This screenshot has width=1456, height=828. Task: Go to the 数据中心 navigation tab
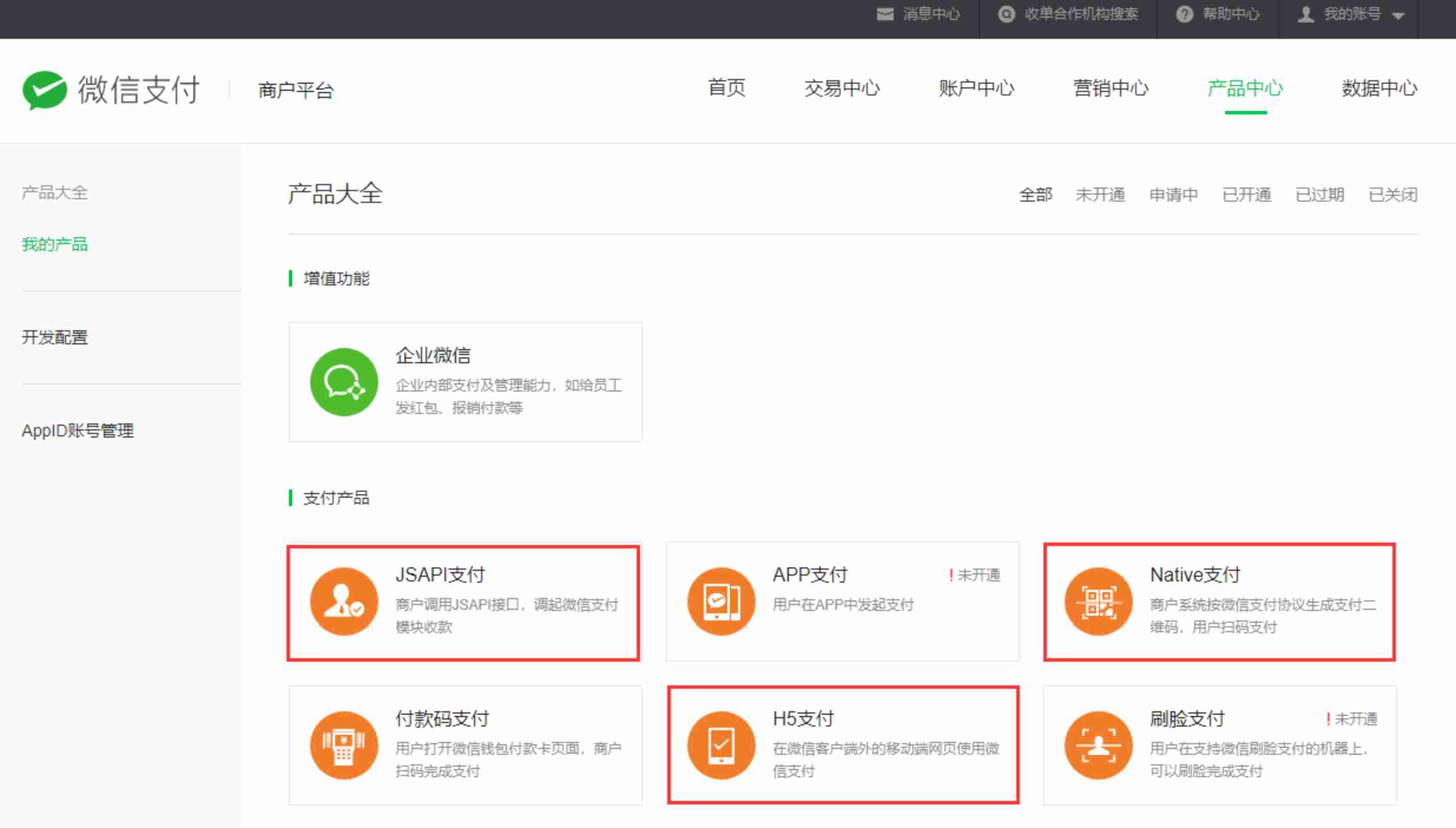pyautogui.click(x=1379, y=88)
